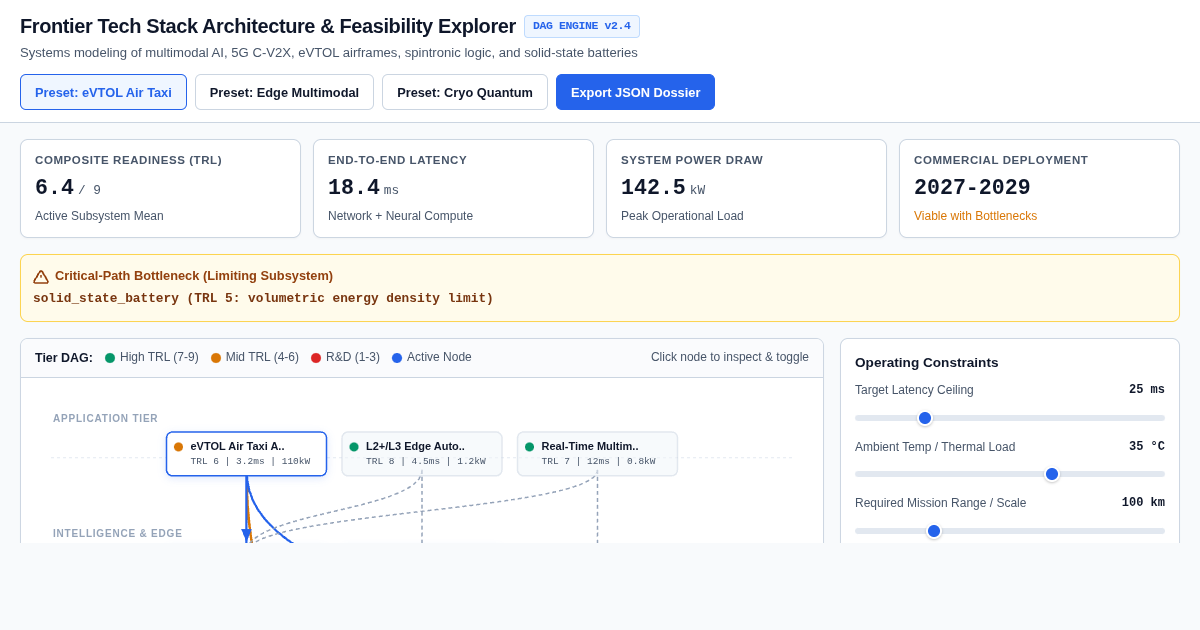Image resolution: width=1200 pixels, height=630 pixels.
Task: Click the Active Node blue legend dot
Action: pyautogui.click(x=397, y=358)
